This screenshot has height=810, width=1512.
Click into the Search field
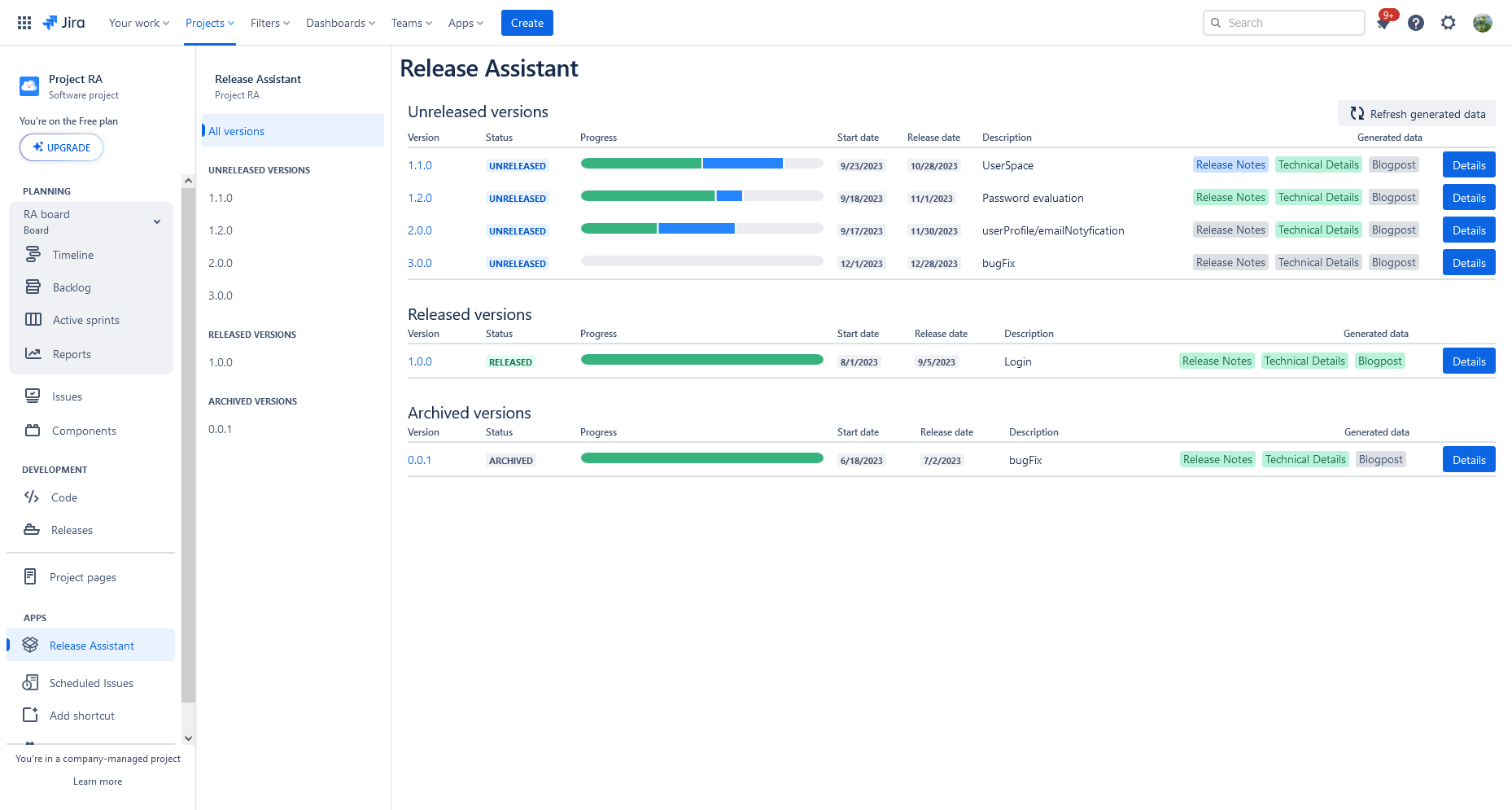[x=1284, y=23]
